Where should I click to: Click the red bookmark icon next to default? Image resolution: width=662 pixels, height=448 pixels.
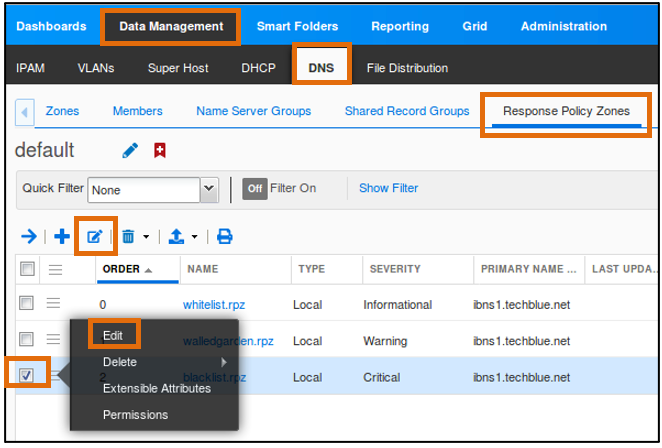tap(160, 150)
